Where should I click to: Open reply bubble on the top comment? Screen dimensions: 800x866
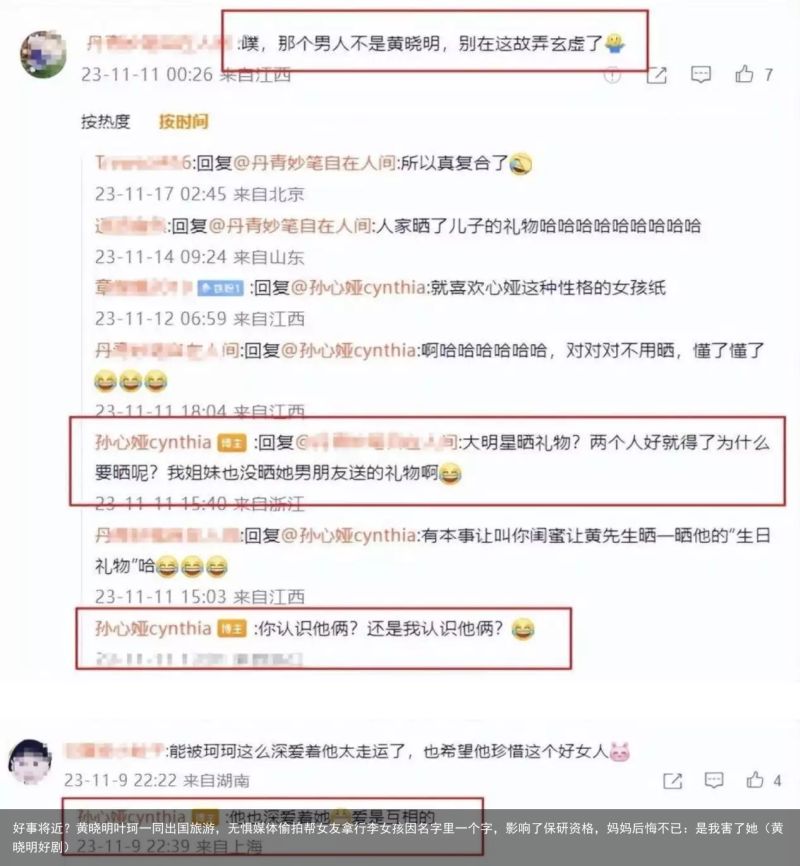point(701,74)
